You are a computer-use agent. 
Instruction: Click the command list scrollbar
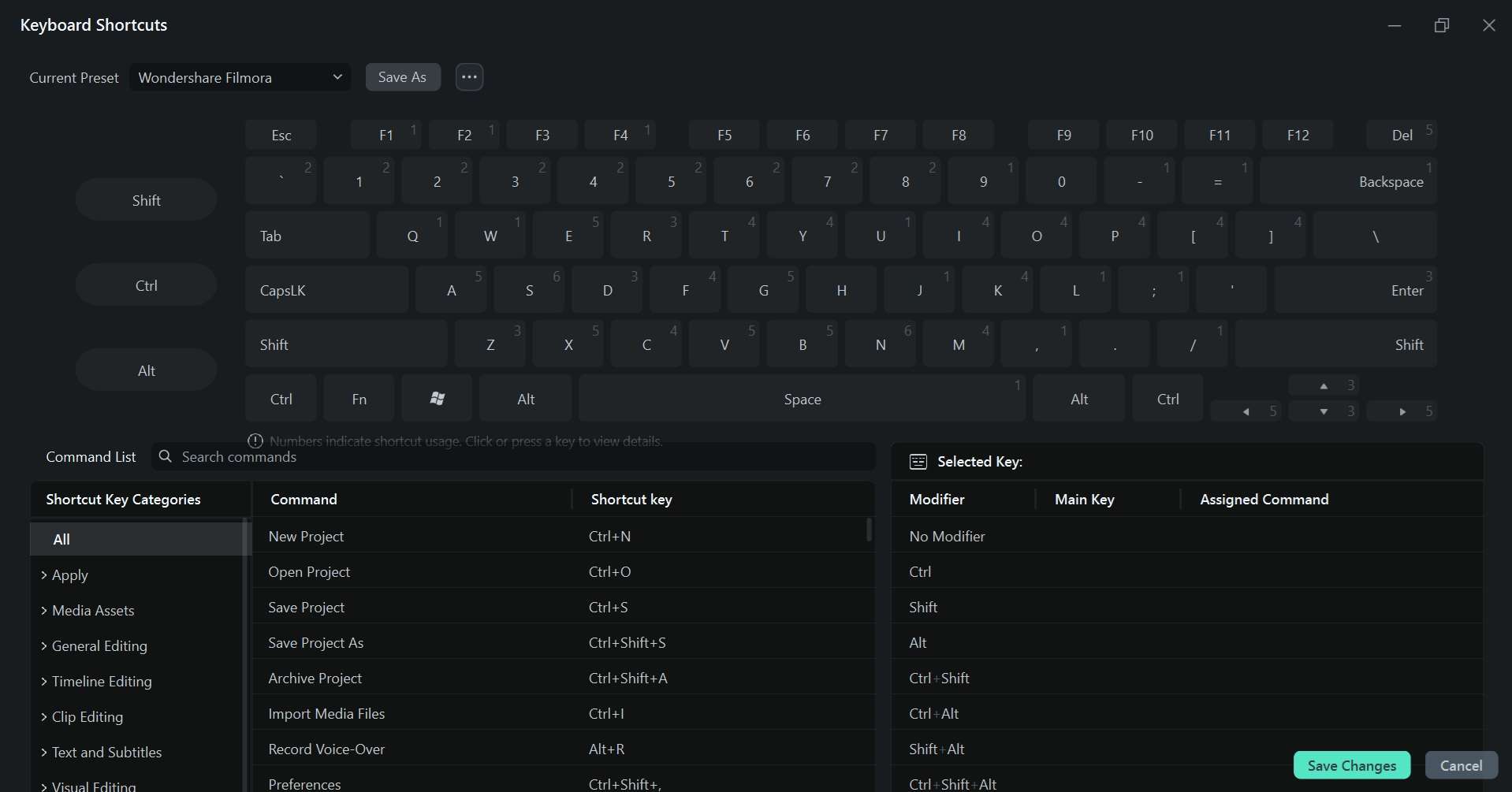click(869, 530)
